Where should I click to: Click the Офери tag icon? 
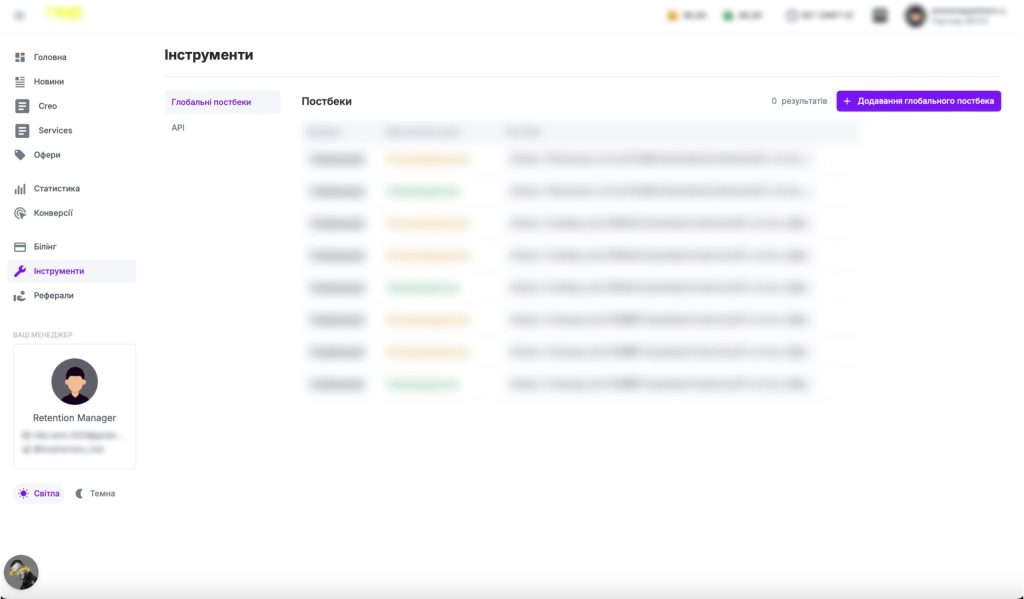[x=20, y=155]
